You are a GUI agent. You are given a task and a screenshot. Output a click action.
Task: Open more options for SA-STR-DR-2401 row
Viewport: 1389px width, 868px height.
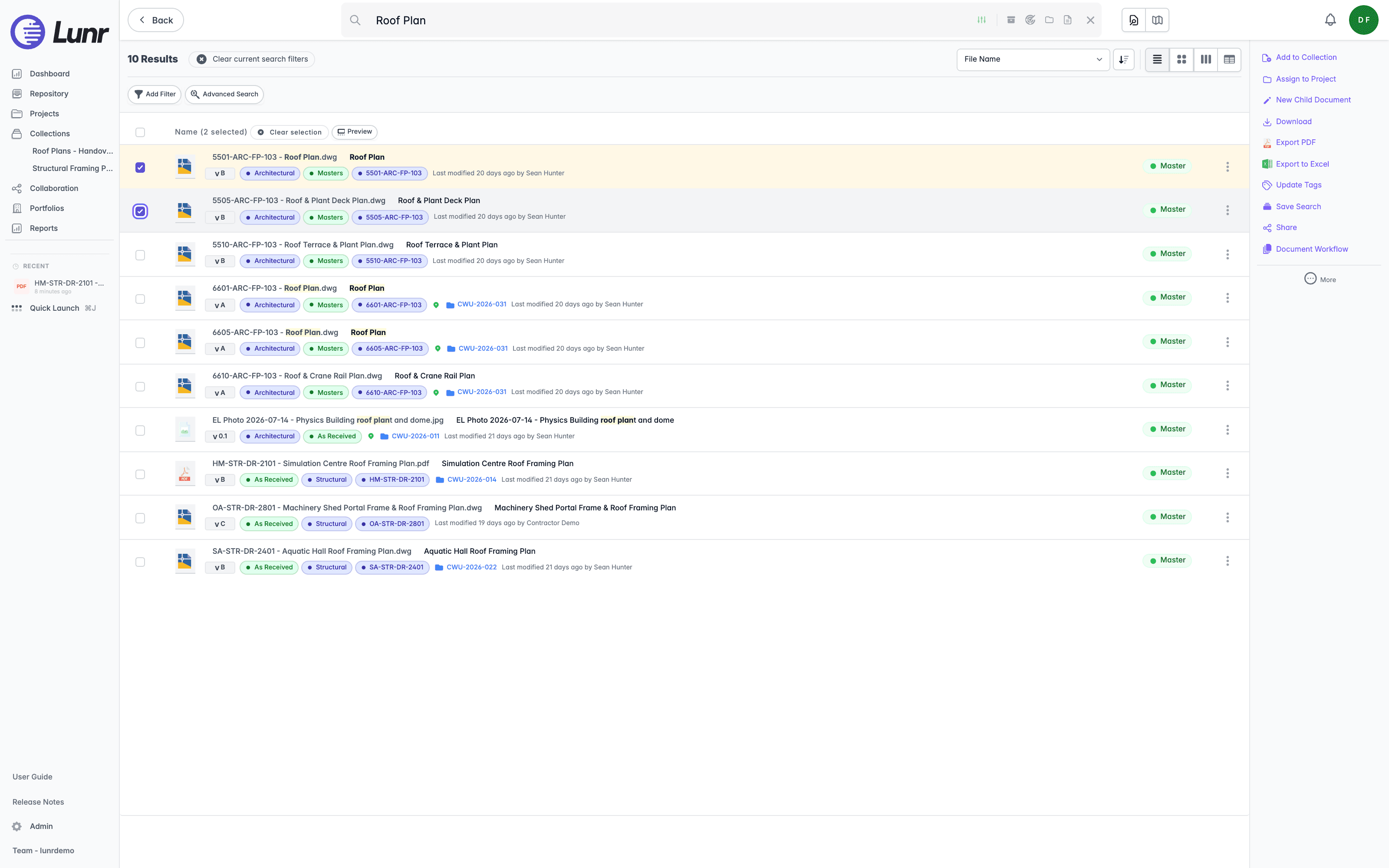click(1227, 561)
